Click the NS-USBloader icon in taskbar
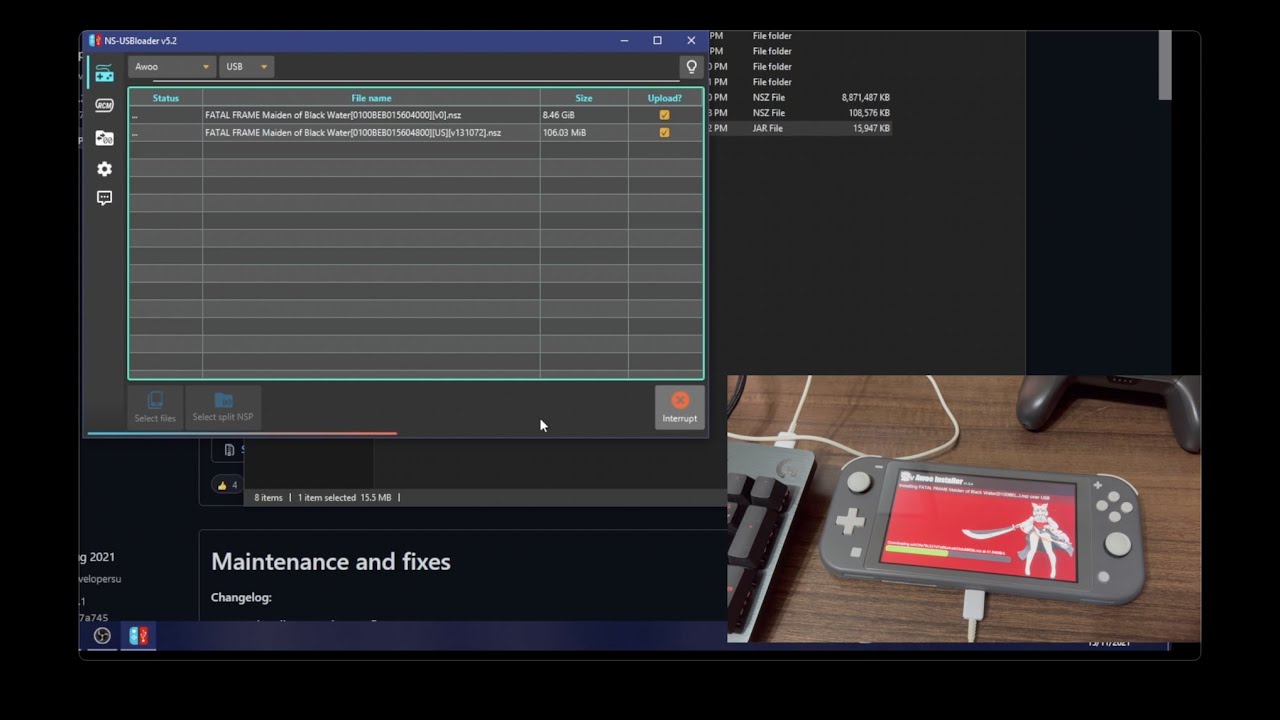This screenshot has width=1280, height=720. coord(138,636)
